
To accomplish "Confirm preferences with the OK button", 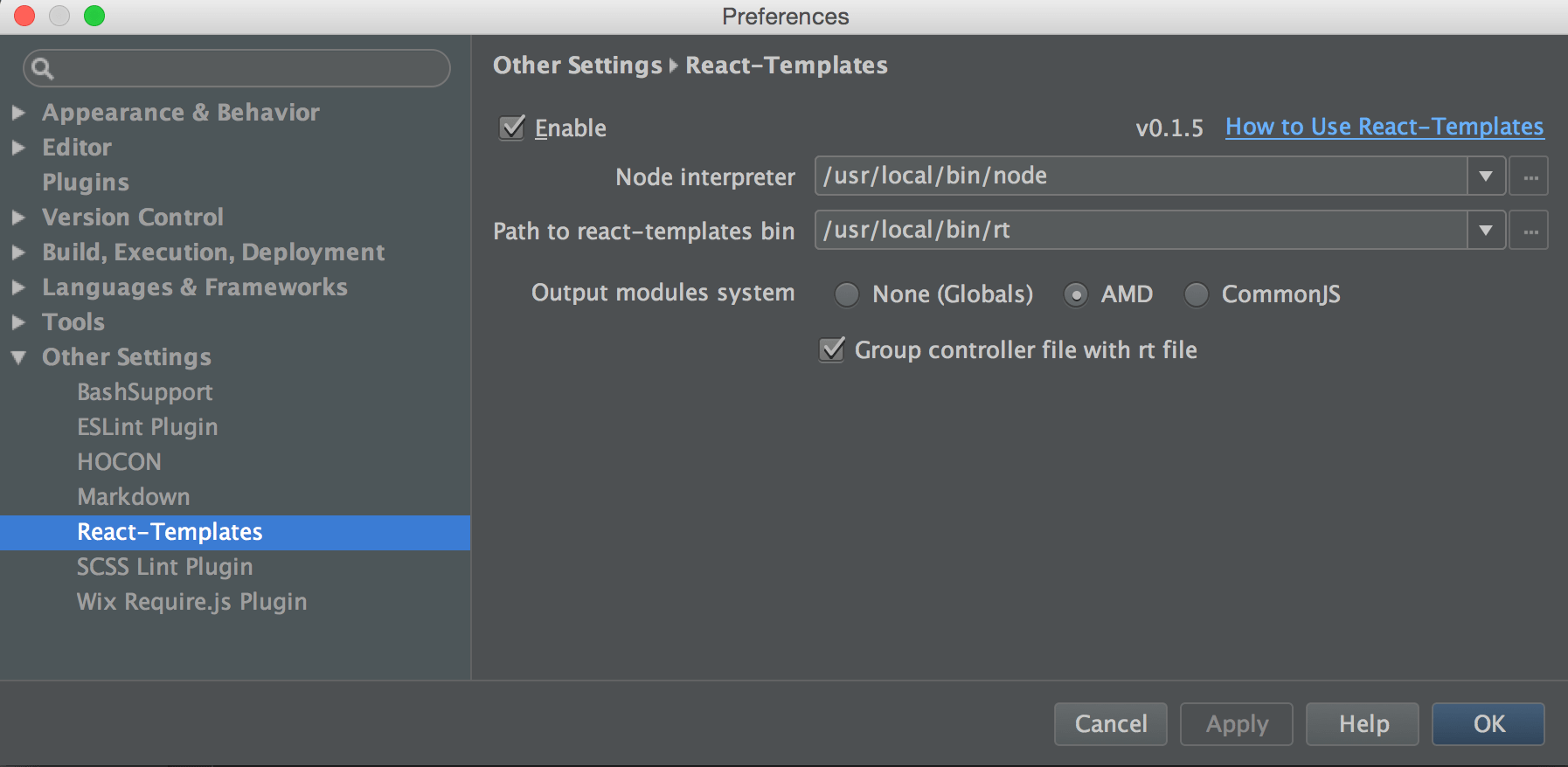I will click(x=1488, y=723).
